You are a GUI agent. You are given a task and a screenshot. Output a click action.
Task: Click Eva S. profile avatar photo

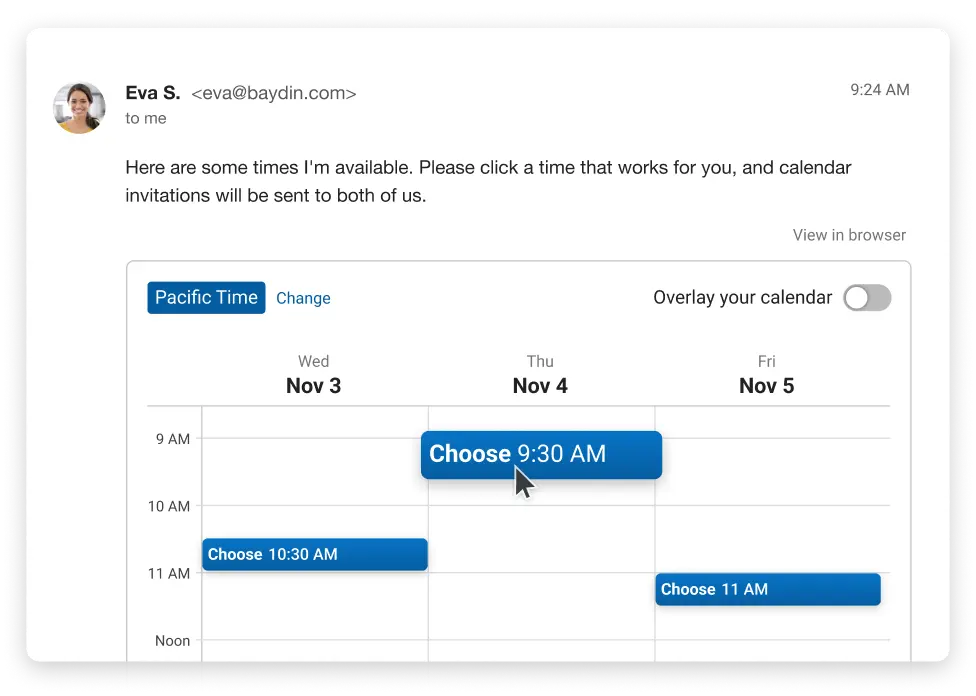(79, 108)
